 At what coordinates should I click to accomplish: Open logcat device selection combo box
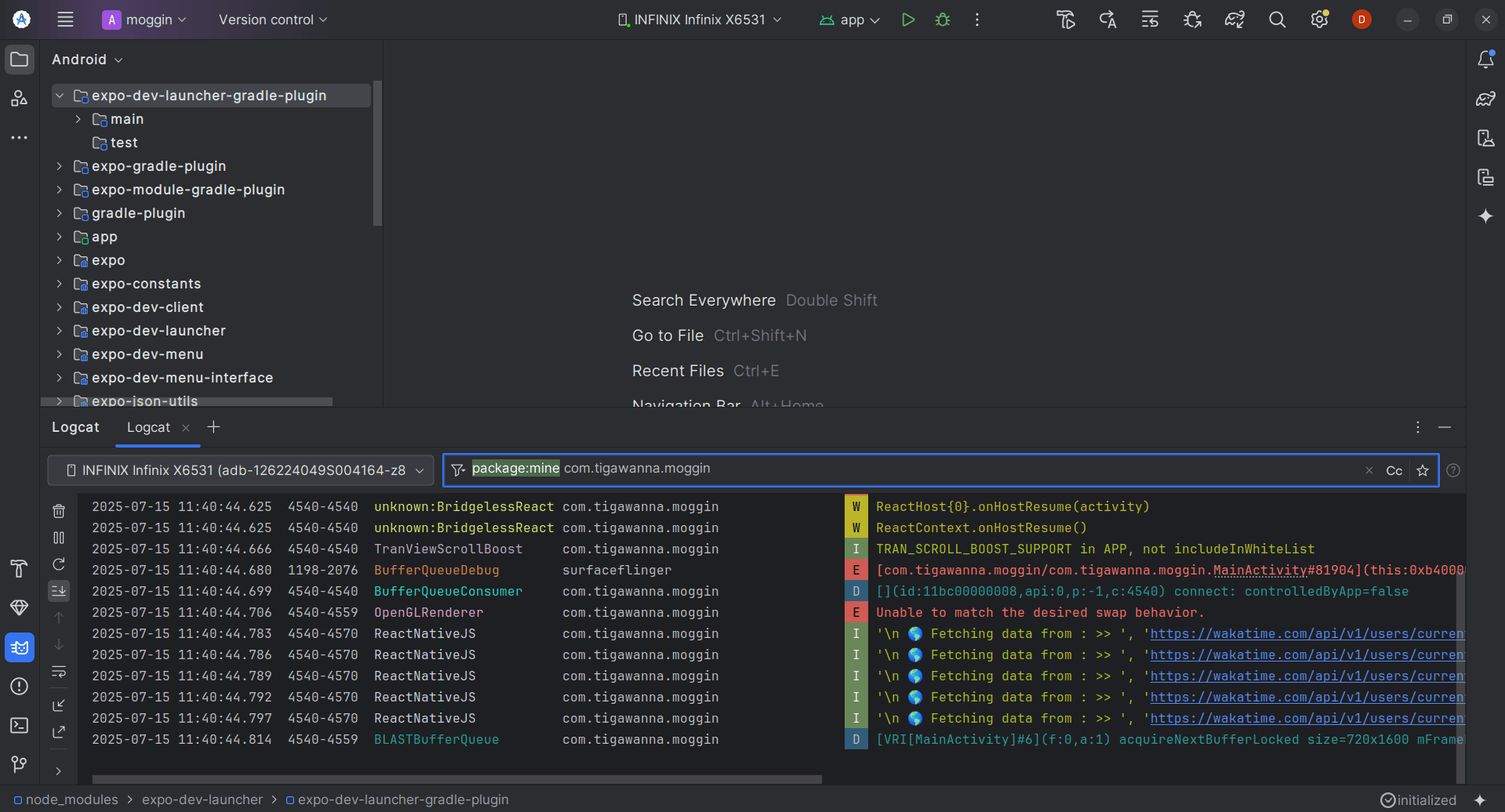click(x=241, y=470)
